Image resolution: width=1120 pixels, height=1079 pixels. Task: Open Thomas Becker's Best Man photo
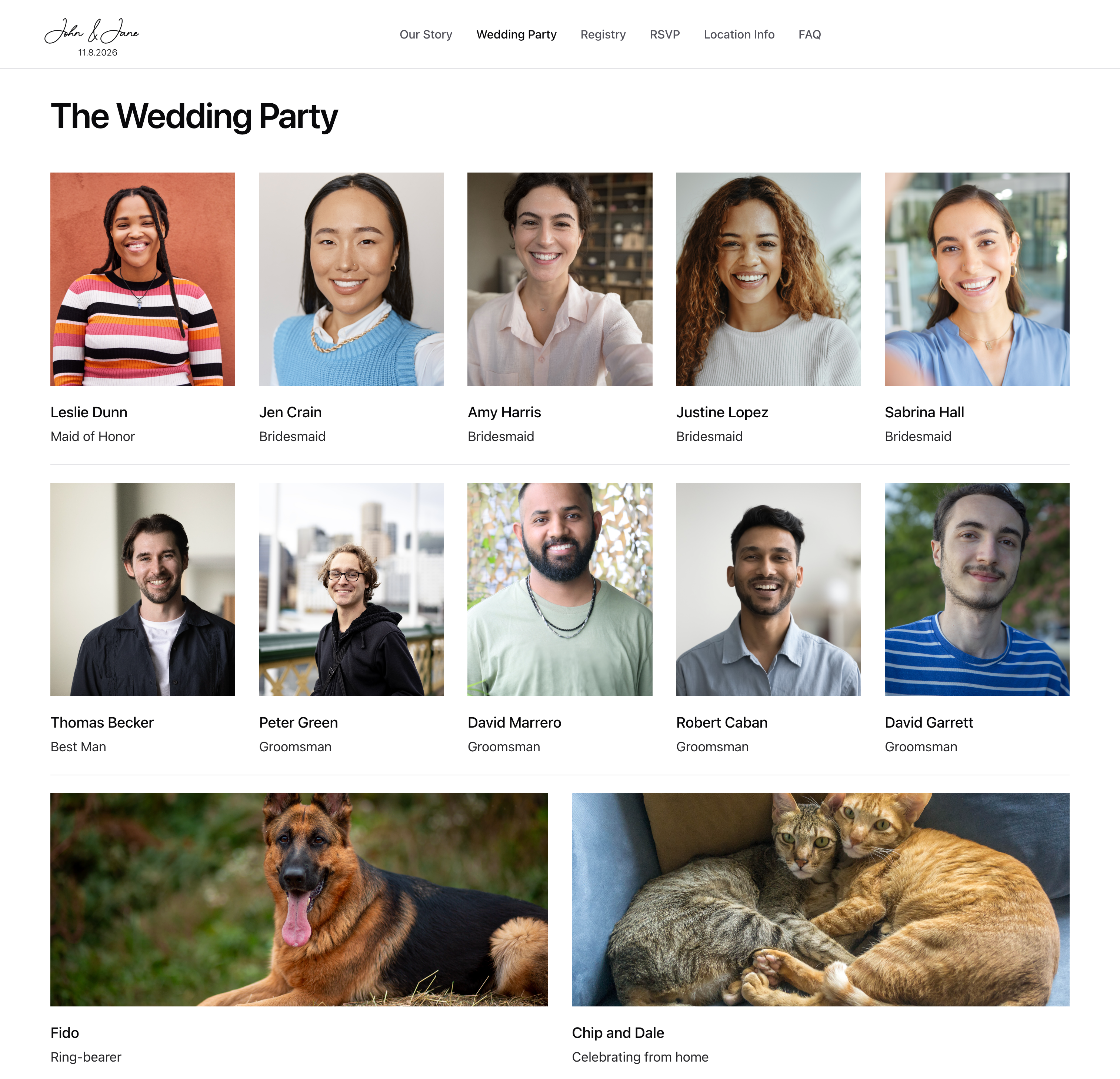pyautogui.click(x=143, y=589)
